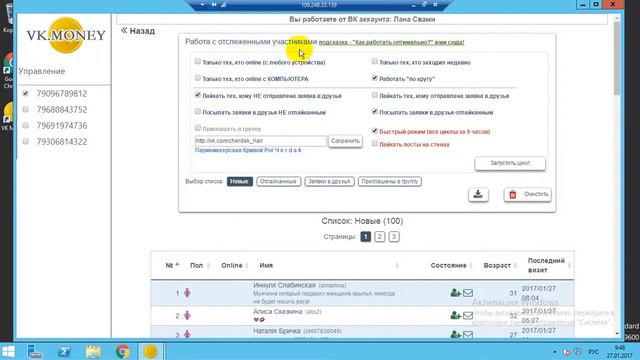Click page vertical scrollbar thumb
Viewport: 640px width, 360px height.
[617, 57]
